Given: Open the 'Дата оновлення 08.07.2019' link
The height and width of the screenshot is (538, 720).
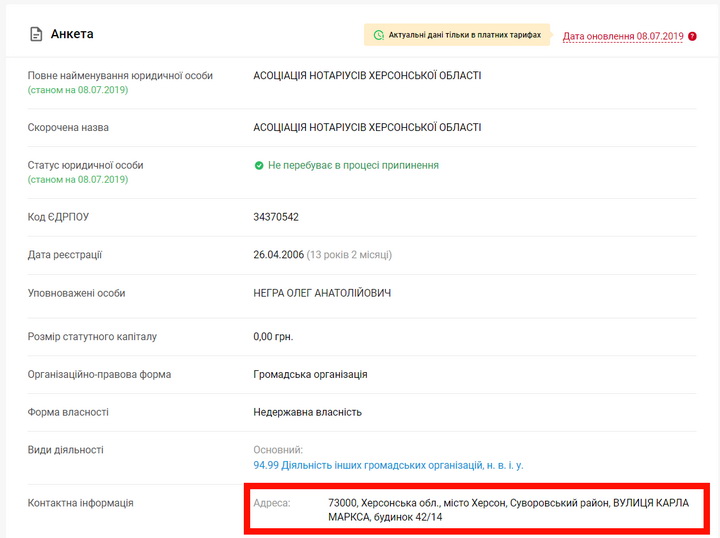Looking at the screenshot, I should [x=622, y=36].
